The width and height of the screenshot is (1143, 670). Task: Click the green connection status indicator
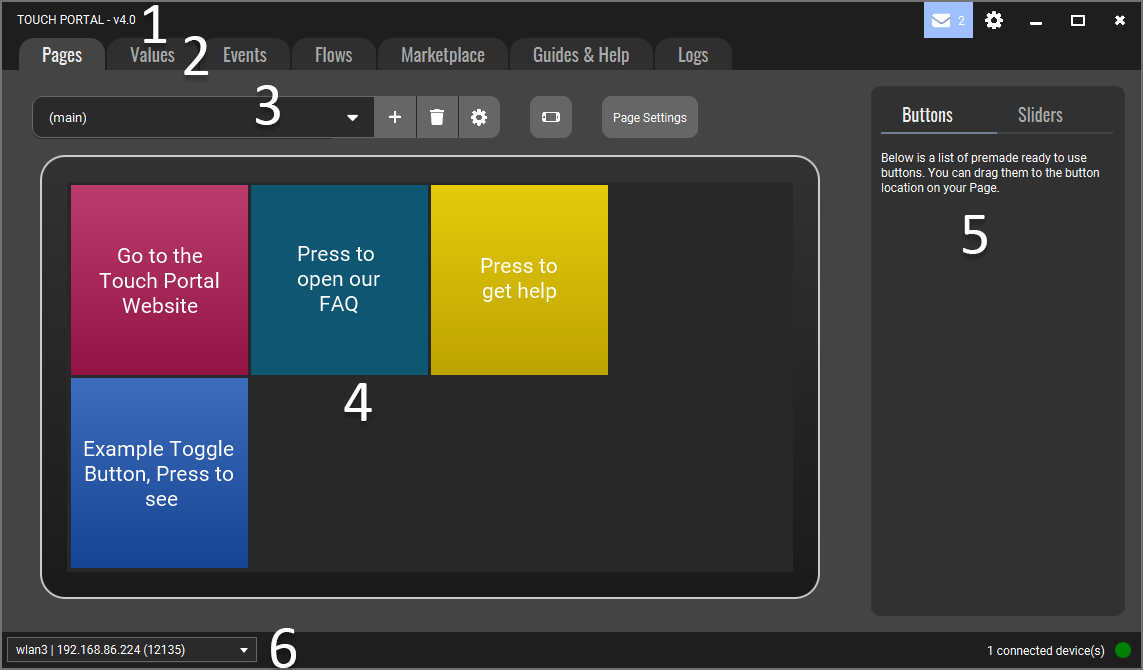pyautogui.click(x=1123, y=650)
